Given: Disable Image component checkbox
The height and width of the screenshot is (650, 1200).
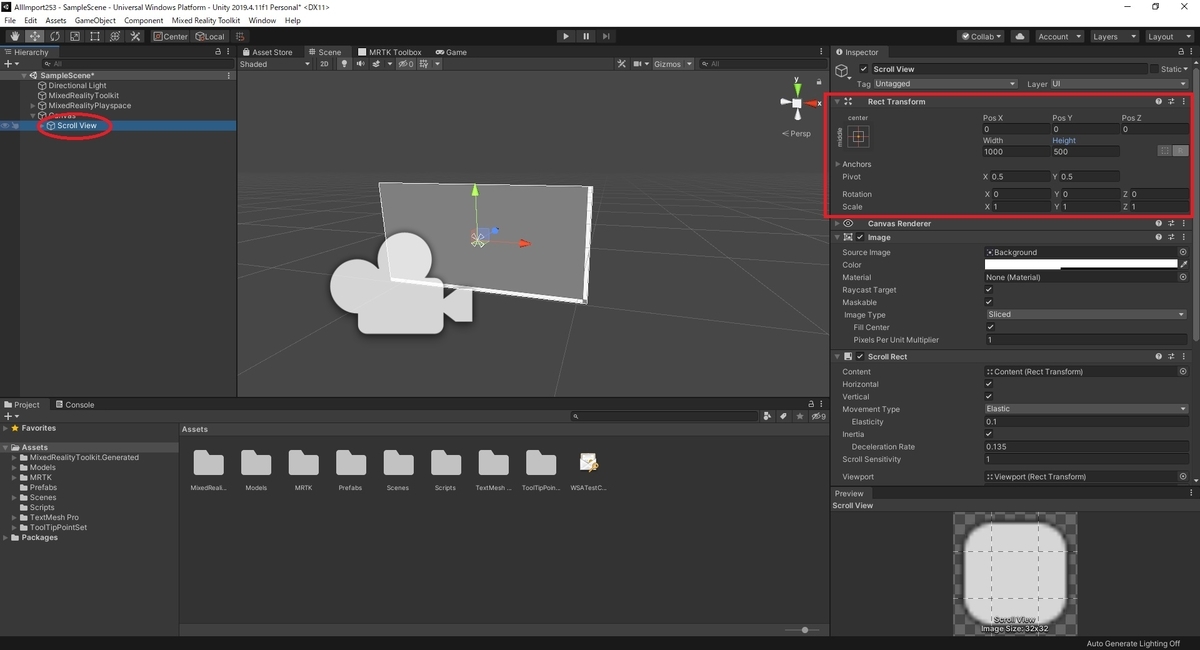Looking at the screenshot, I should point(860,238).
